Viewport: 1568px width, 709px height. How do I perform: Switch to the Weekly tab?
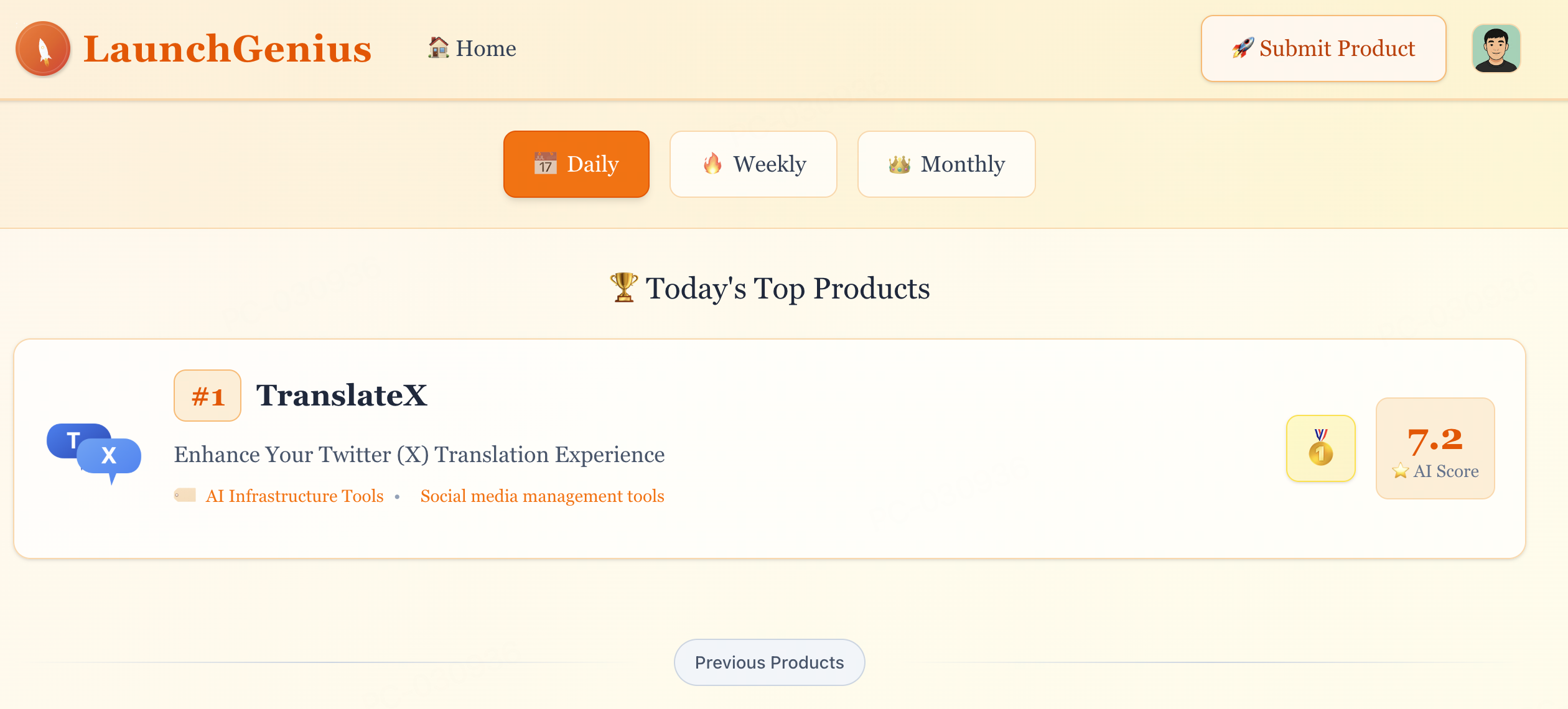[753, 164]
